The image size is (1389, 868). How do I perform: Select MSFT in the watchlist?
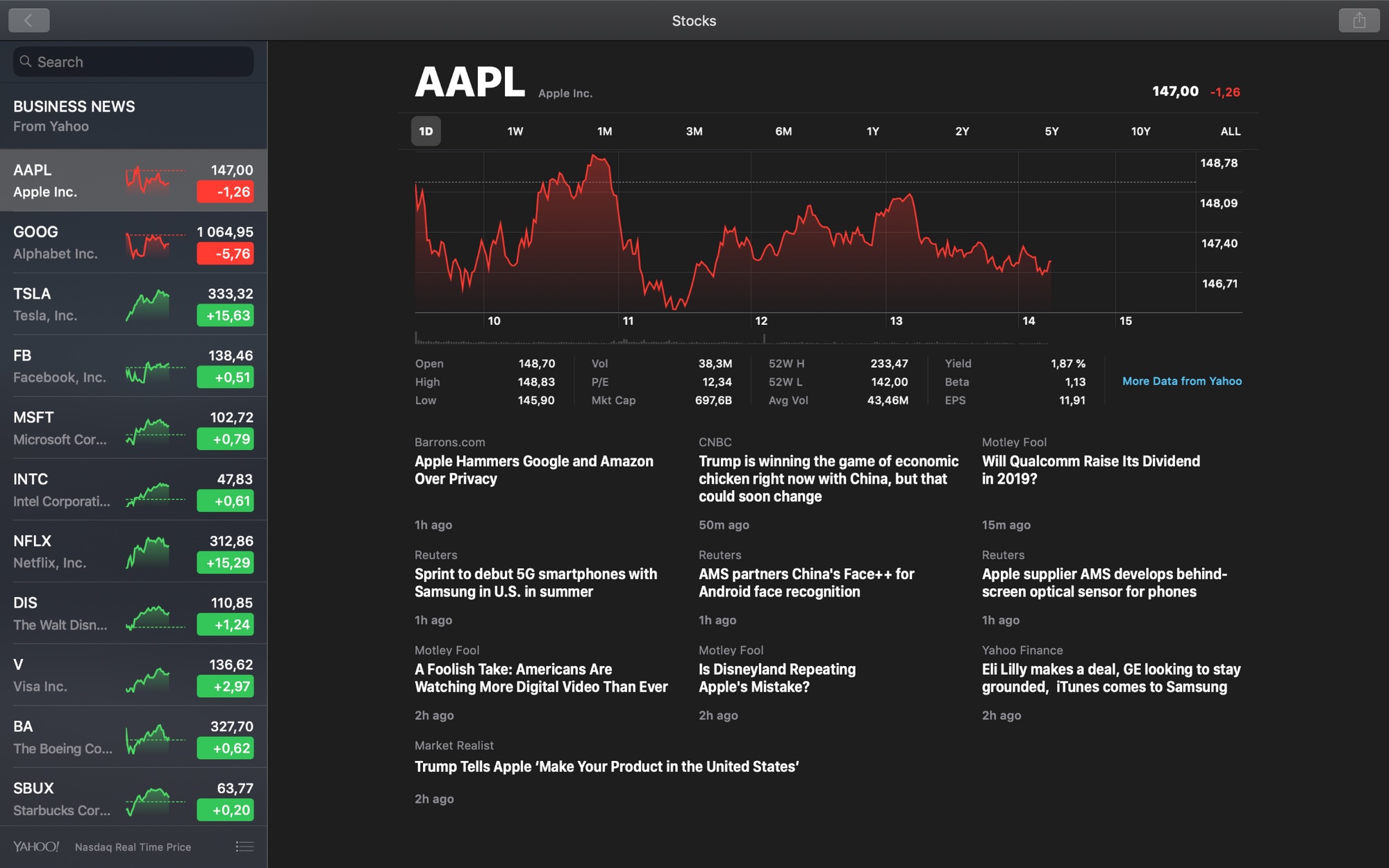tap(133, 428)
